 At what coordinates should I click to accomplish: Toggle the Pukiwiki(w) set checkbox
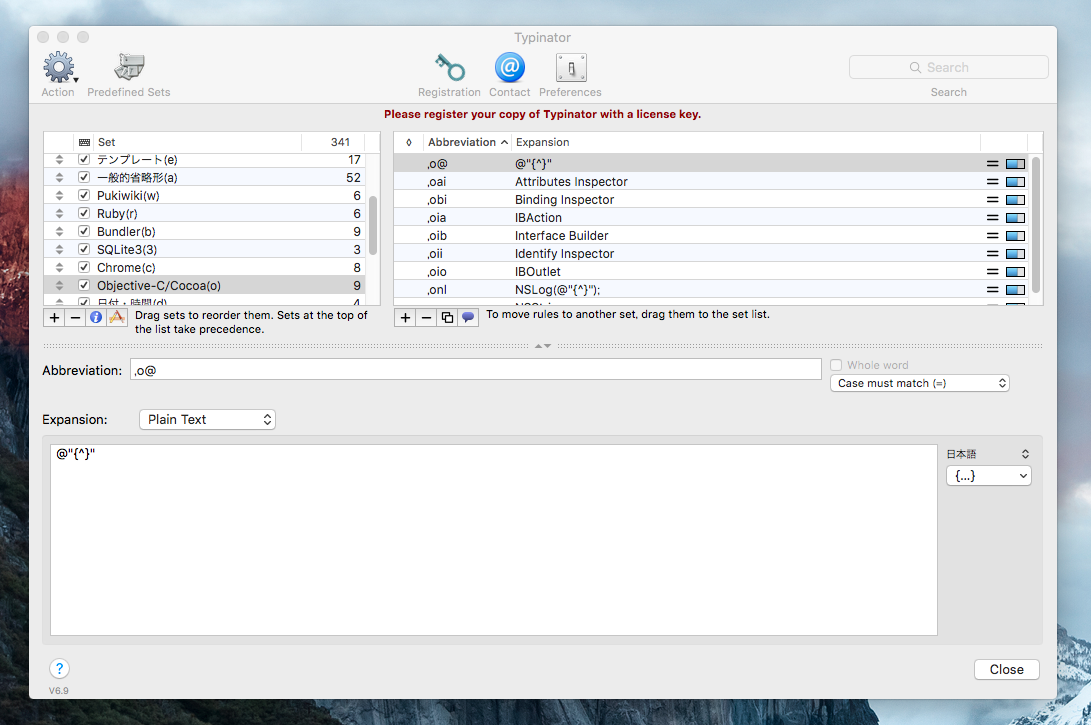pyautogui.click(x=84, y=196)
